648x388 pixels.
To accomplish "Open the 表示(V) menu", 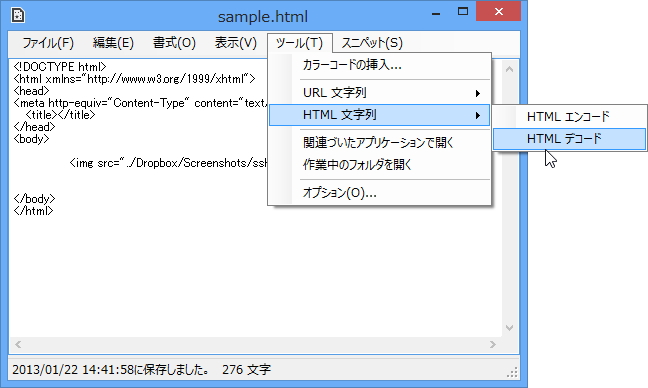I will coord(236,43).
